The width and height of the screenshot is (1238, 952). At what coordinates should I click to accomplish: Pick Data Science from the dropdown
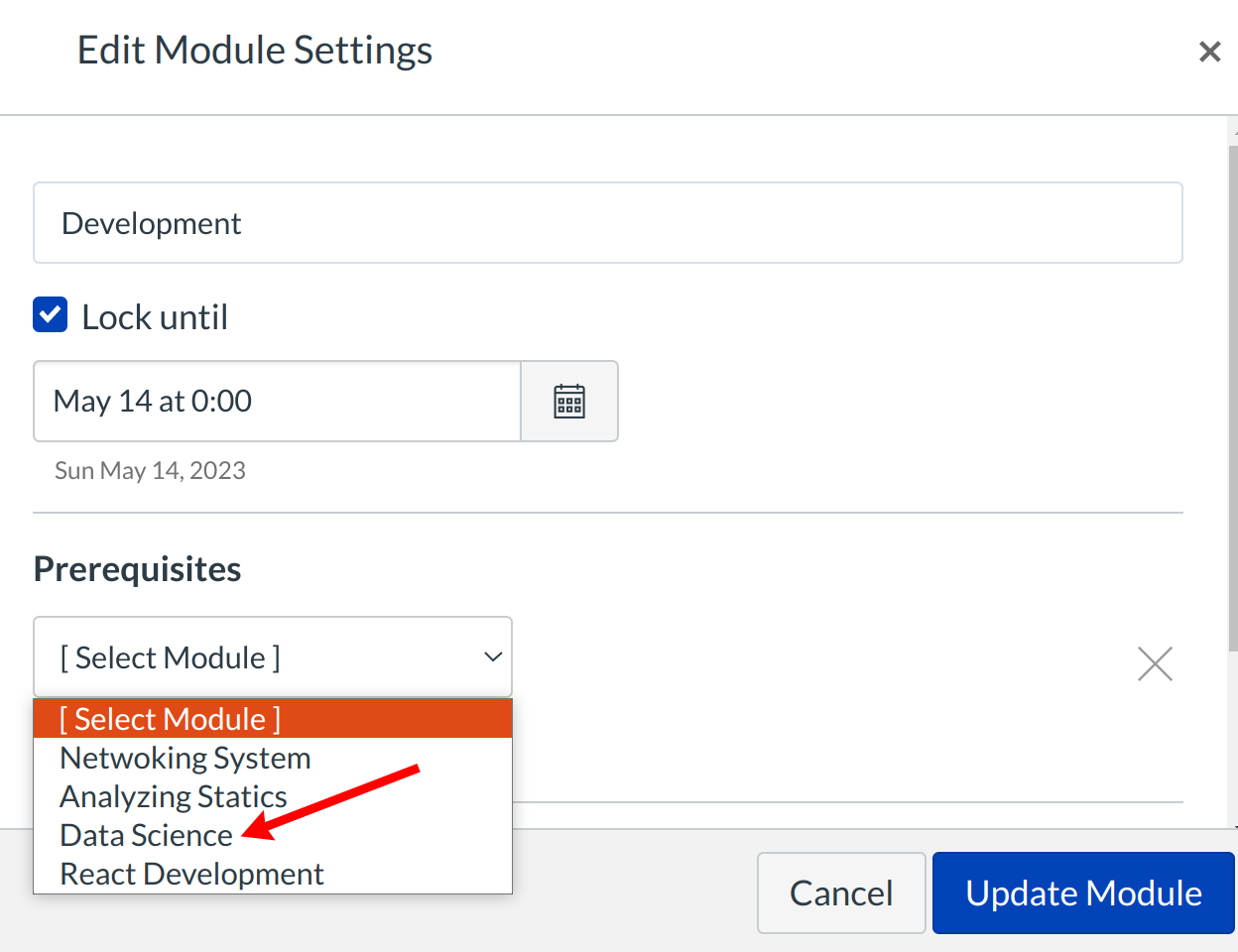[x=147, y=836]
